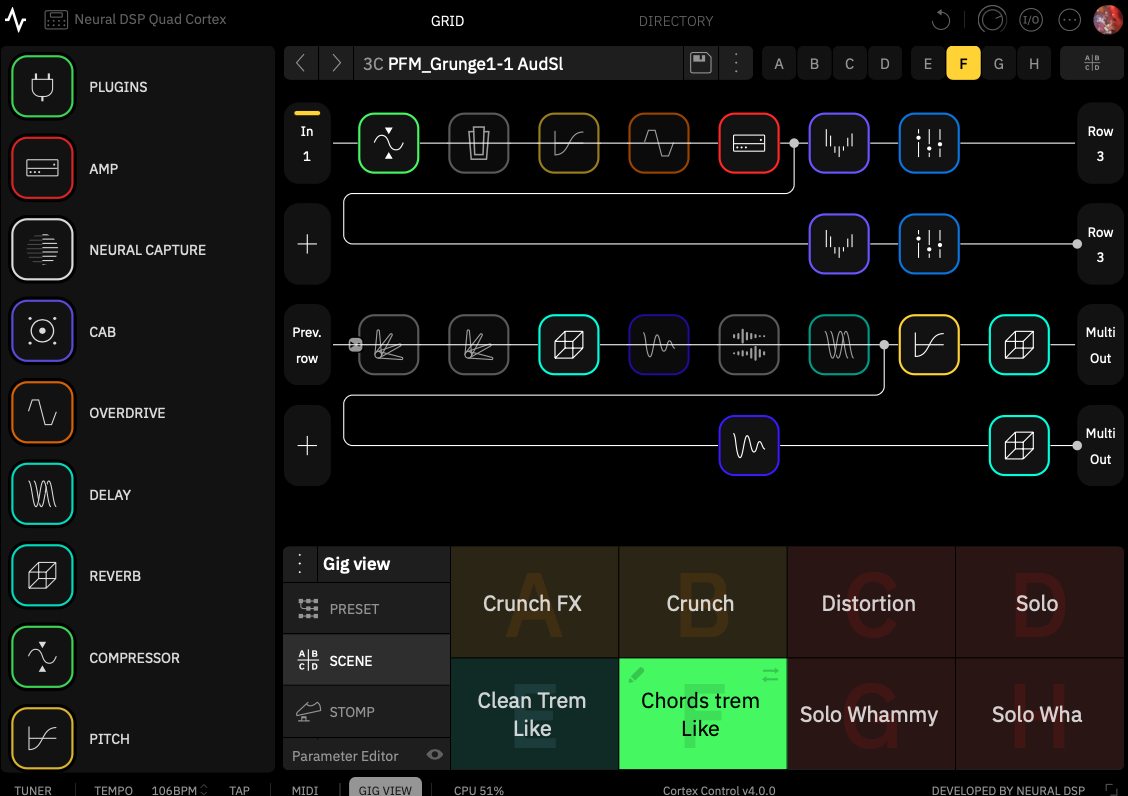Image resolution: width=1128 pixels, height=796 pixels.
Task: Open the Multi Out selector on third row
Action: pyautogui.click(x=1100, y=345)
